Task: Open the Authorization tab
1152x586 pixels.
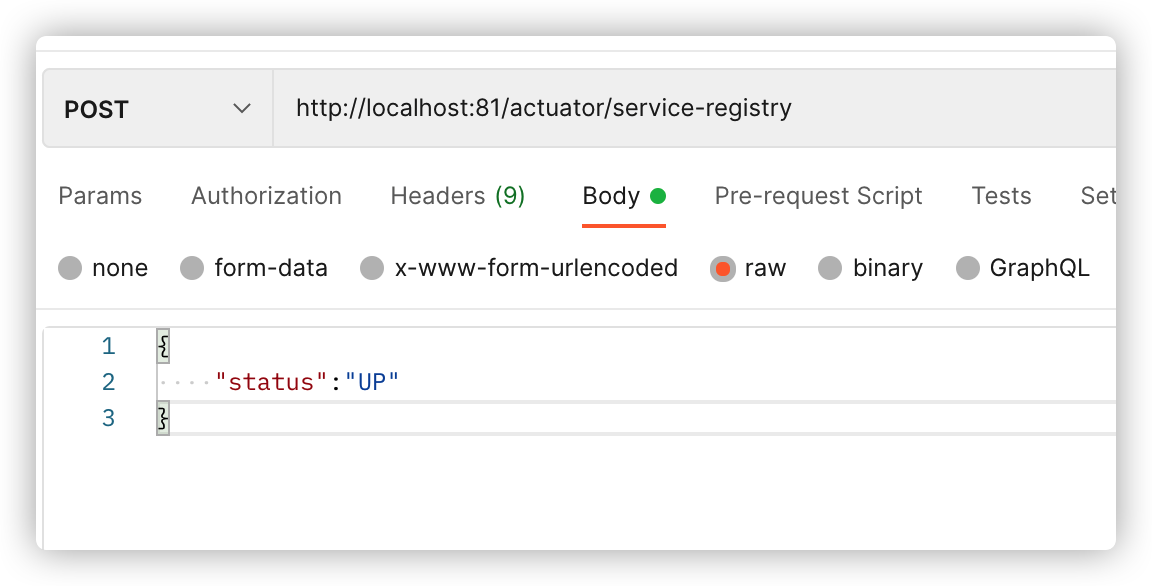Action: point(266,196)
